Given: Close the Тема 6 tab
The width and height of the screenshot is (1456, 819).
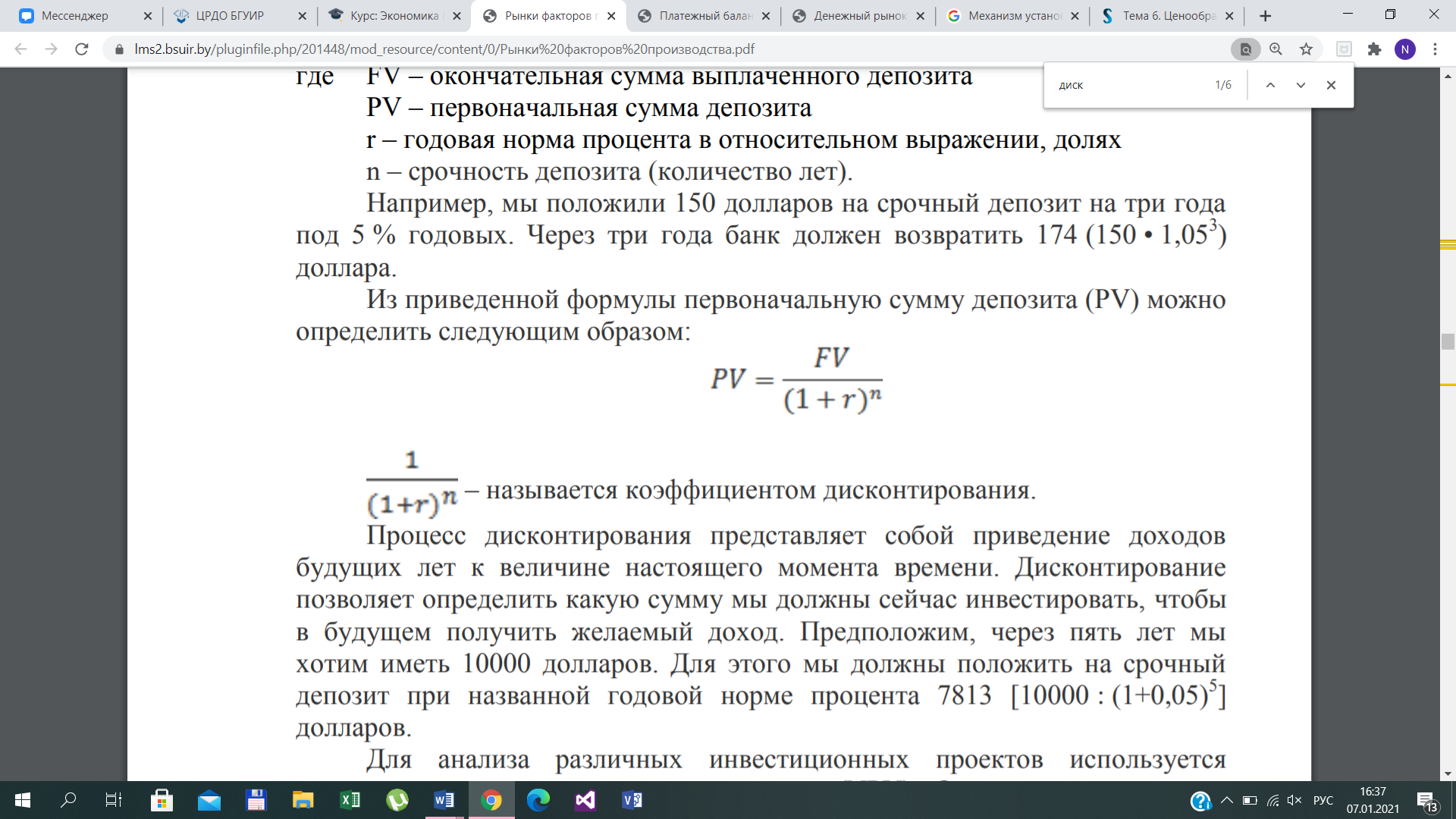Looking at the screenshot, I should pyautogui.click(x=1229, y=16).
